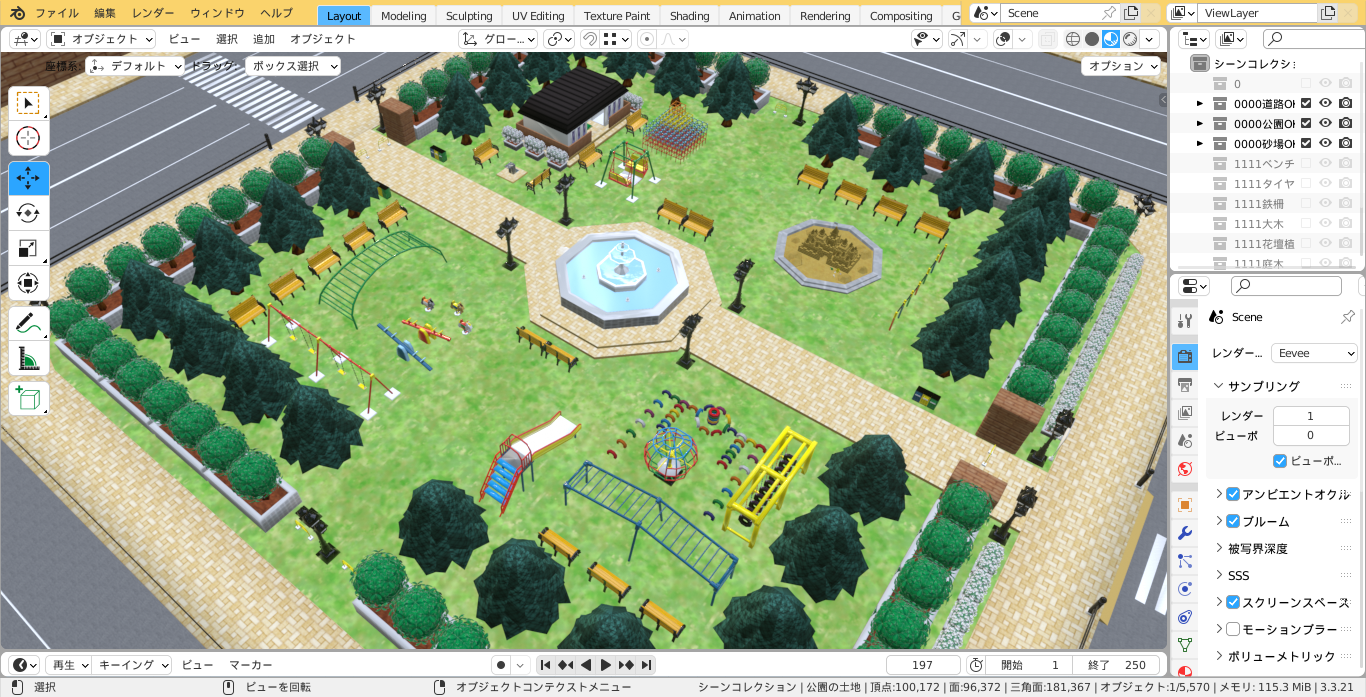Open the Modifier properties tab
The height and width of the screenshot is (697, 1366).
1185,533
